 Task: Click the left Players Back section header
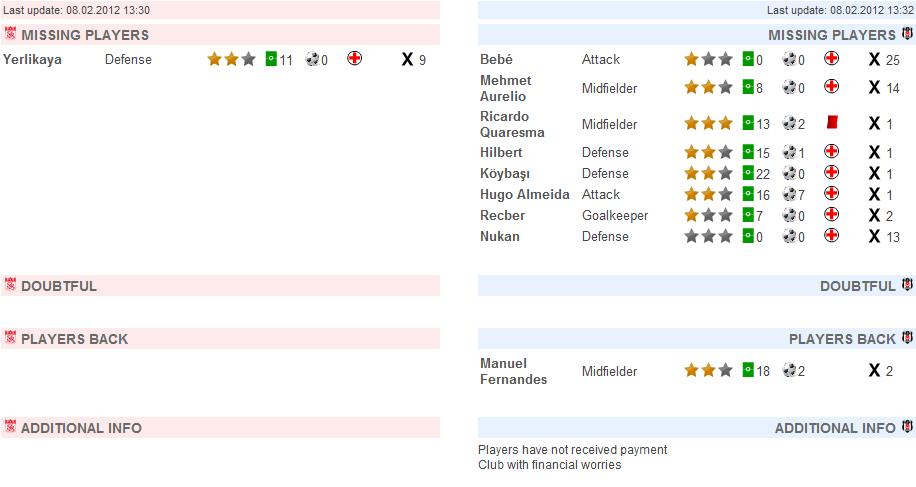(220, 339)
